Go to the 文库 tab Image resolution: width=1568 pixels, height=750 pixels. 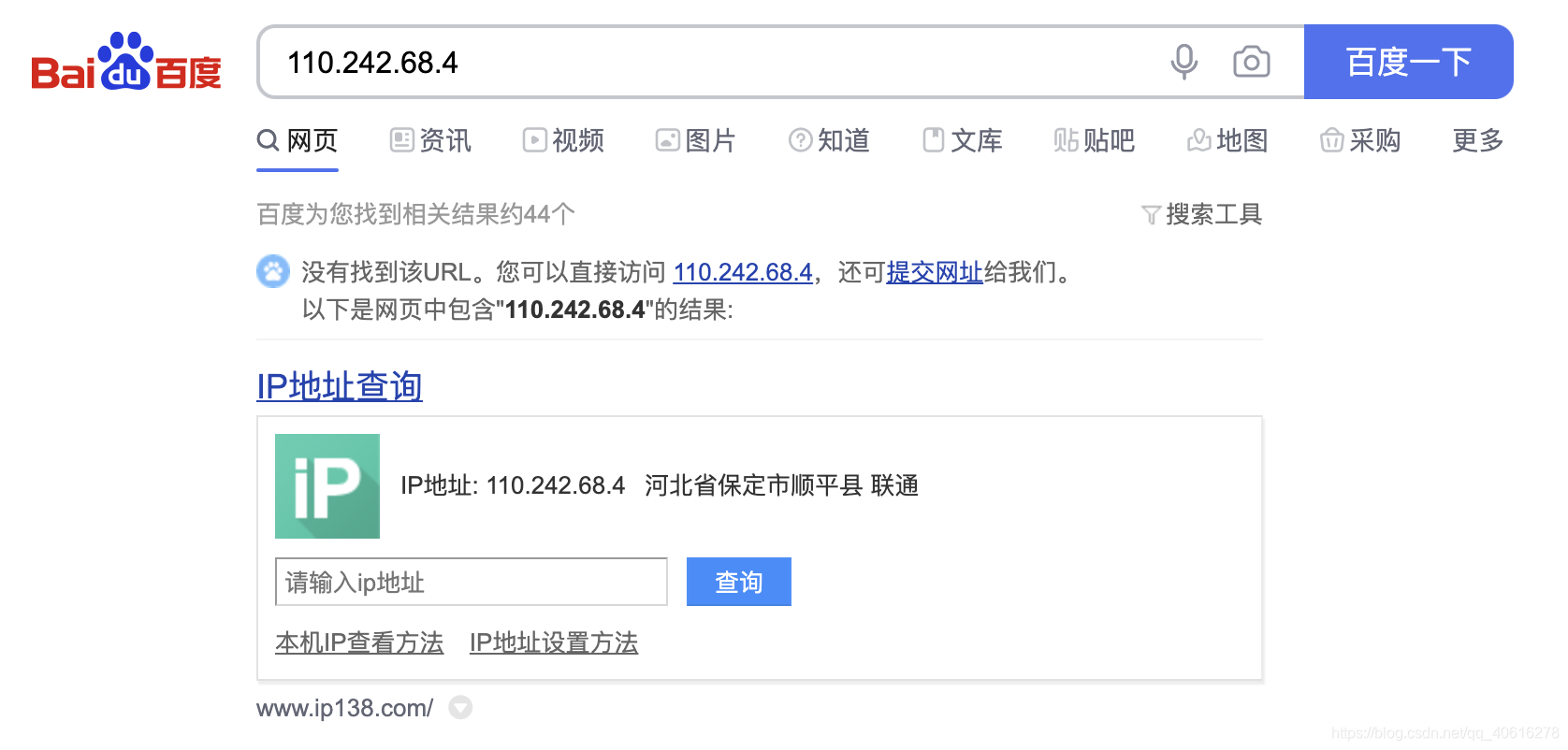coord(962,140)
